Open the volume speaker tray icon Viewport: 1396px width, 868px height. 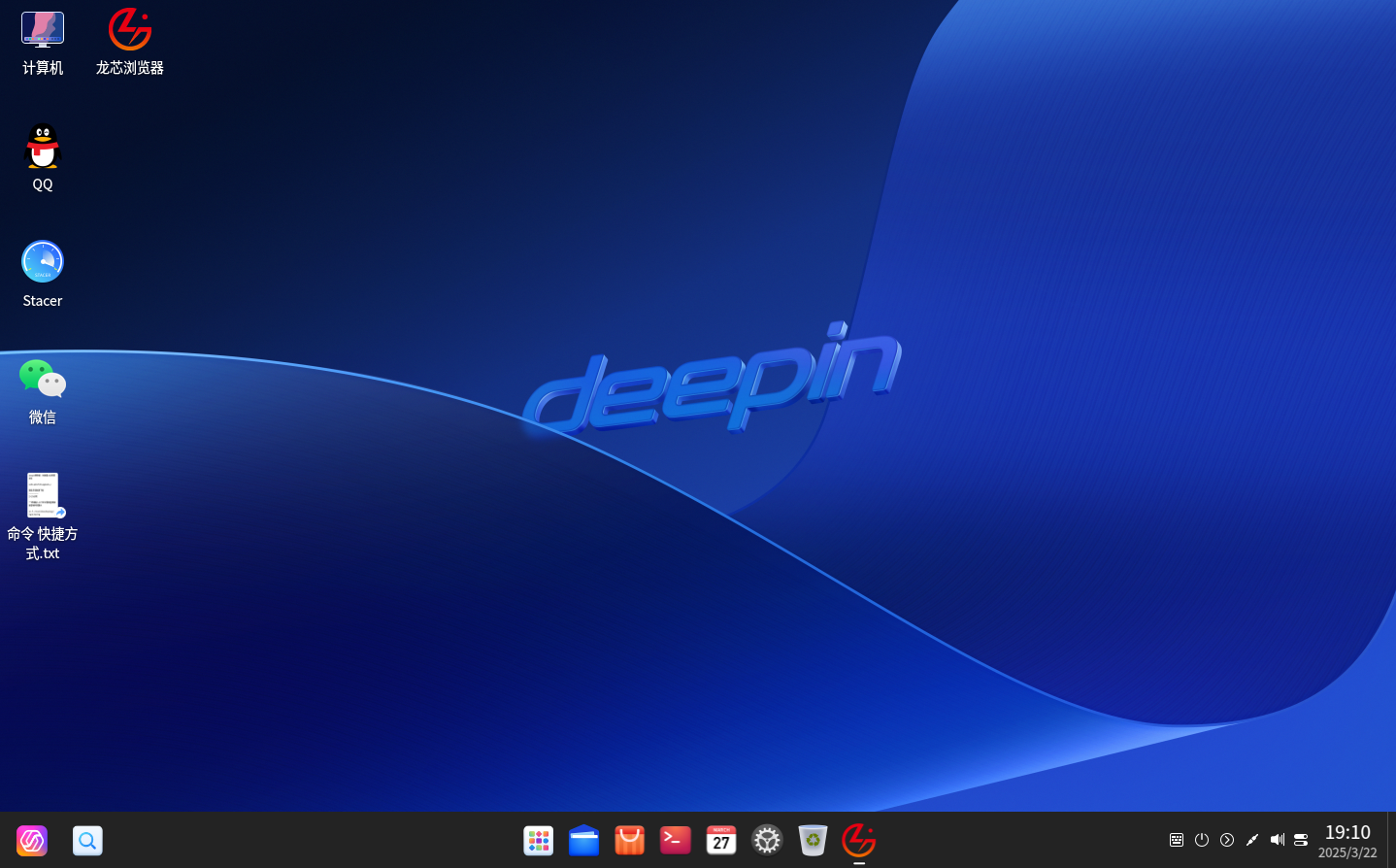(x=1278, y=840)
